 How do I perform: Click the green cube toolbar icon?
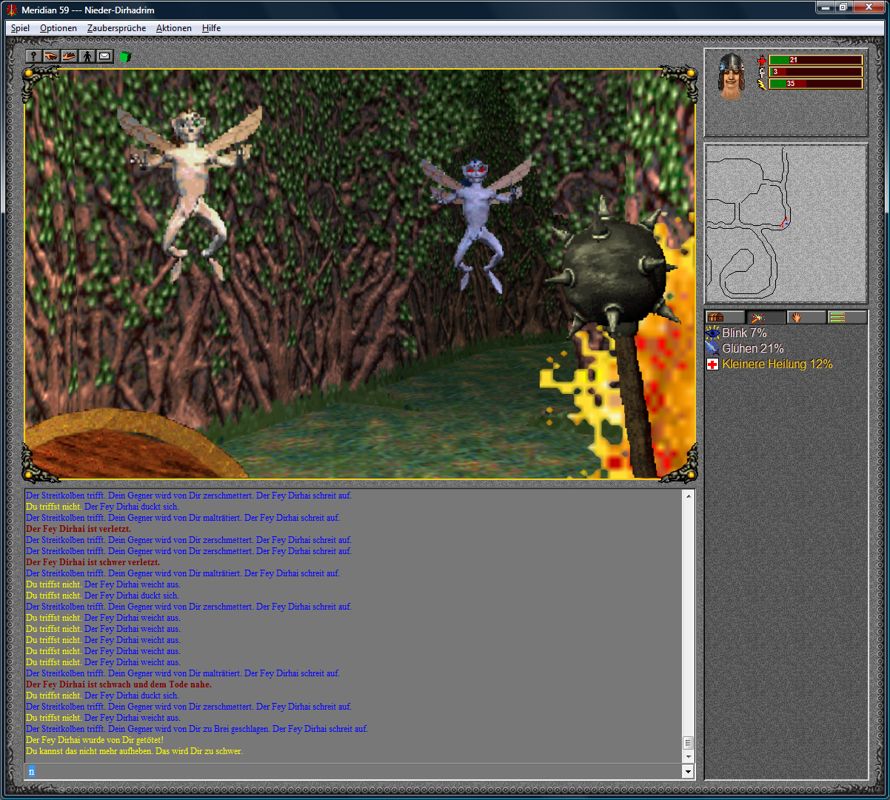click(x=125, y=56)
